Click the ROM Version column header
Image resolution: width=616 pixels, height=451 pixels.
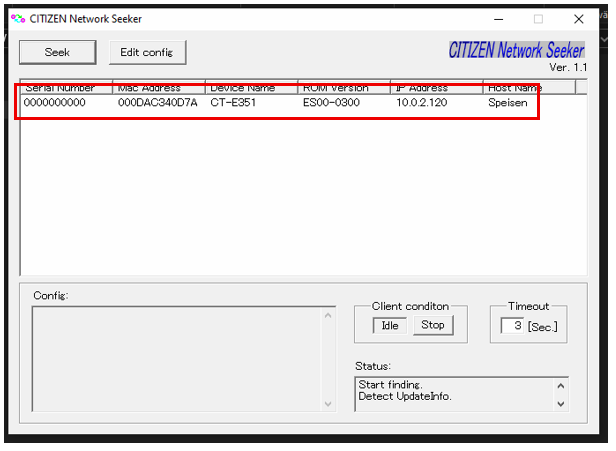[x=343, y=87]
